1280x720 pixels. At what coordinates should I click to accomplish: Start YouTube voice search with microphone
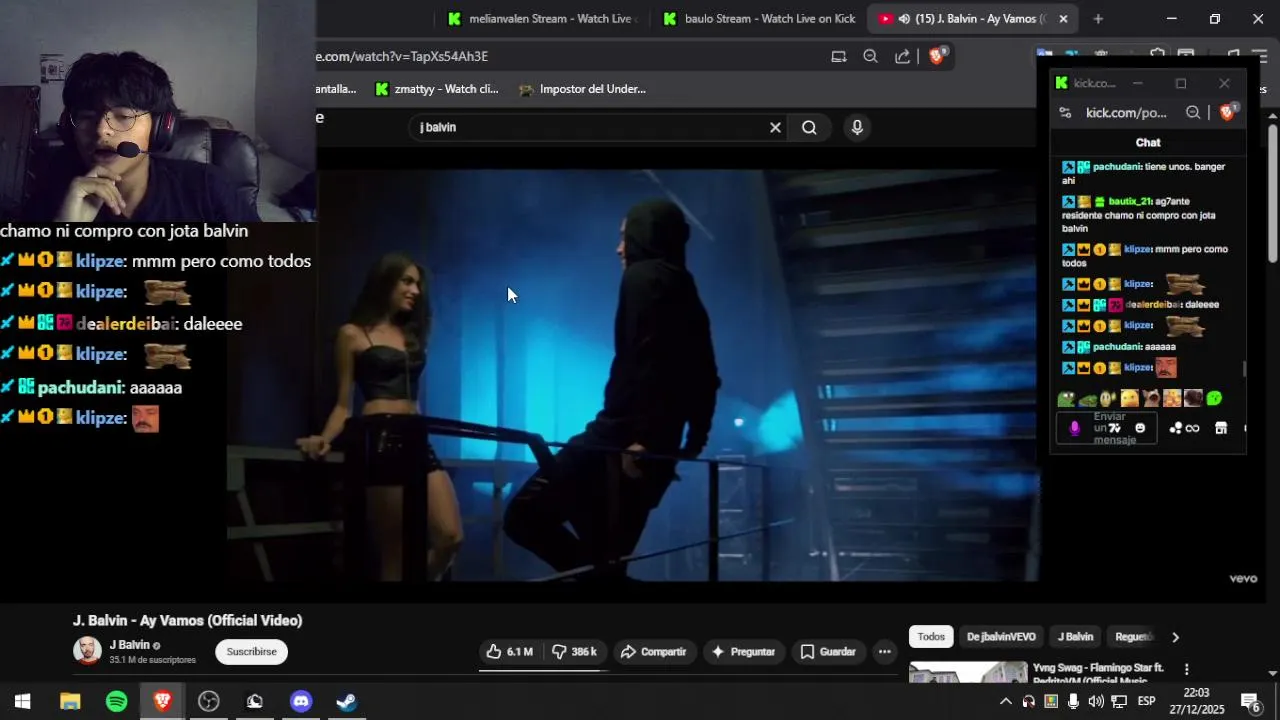(x=857, y=127)
